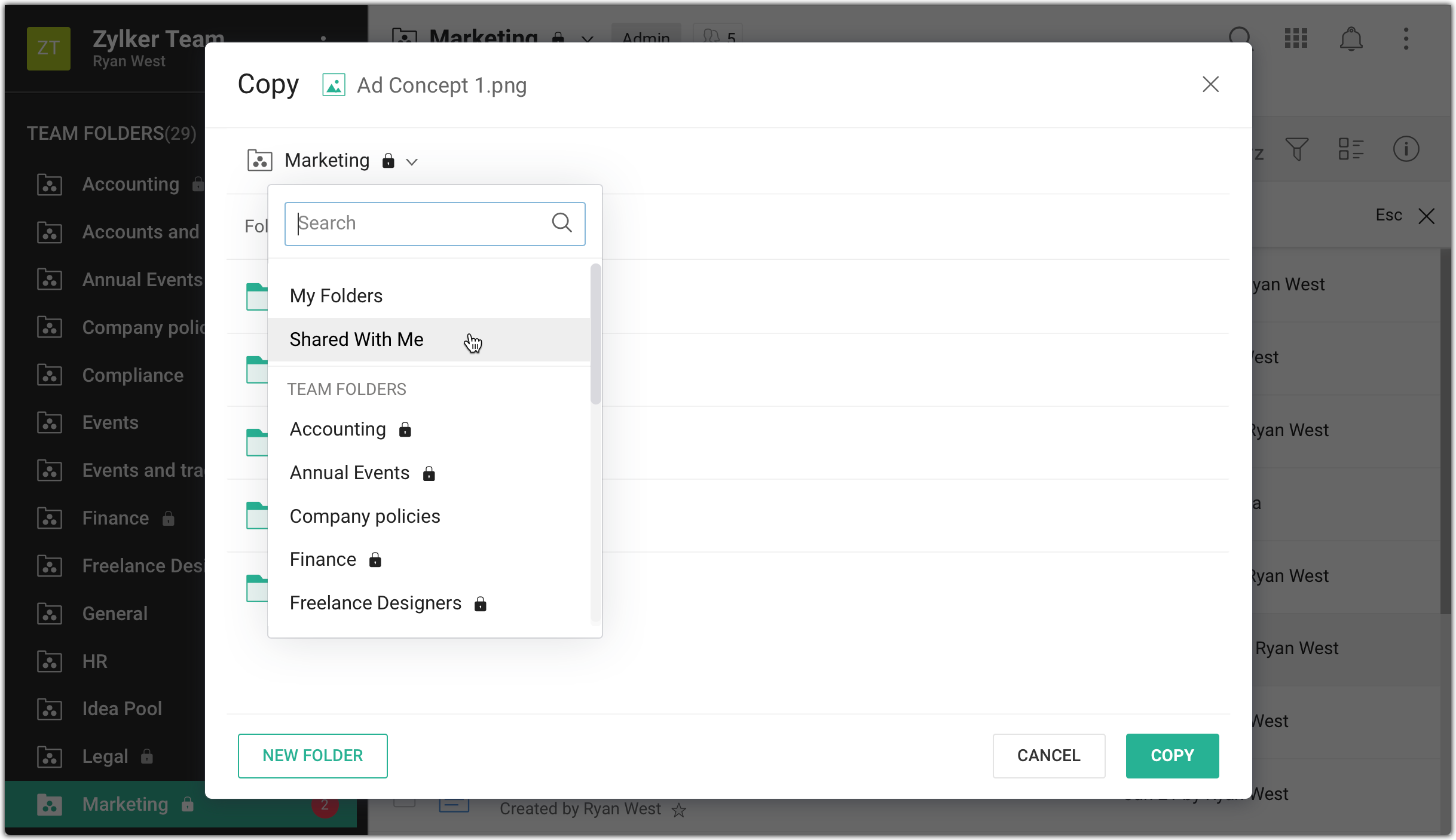Click the CANCEL button
The width and height of the screenshot is (1456, 840).
pyautogui.click(x=1048, y=756)
